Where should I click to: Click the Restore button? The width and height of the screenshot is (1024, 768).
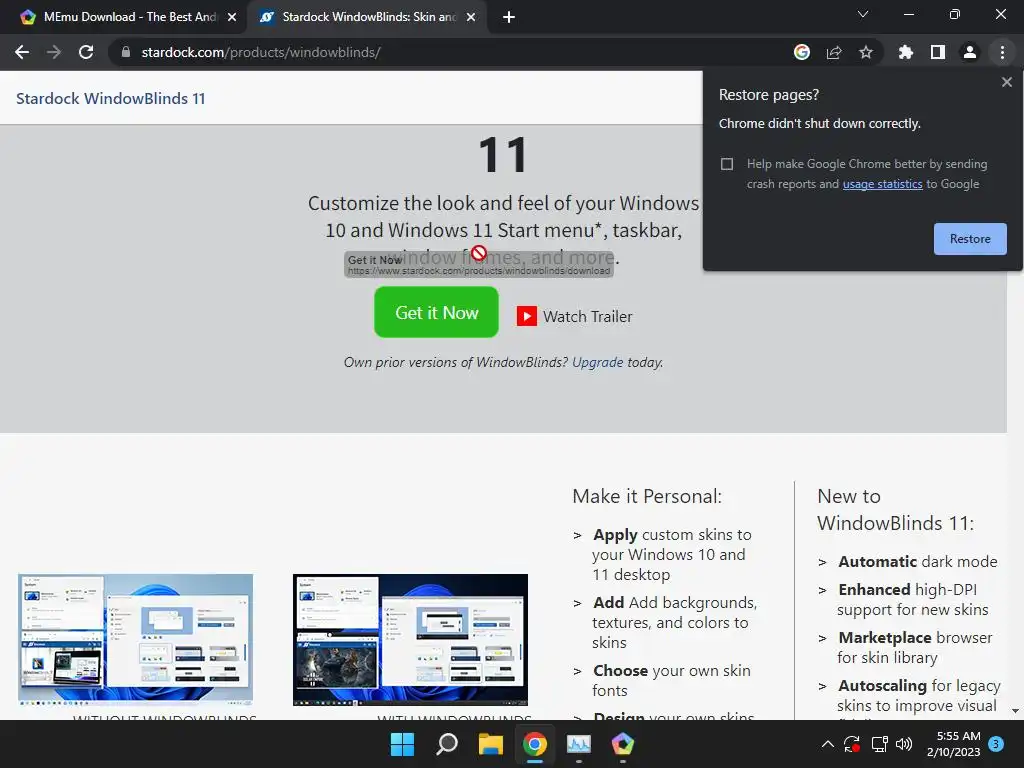pos(970,239)
